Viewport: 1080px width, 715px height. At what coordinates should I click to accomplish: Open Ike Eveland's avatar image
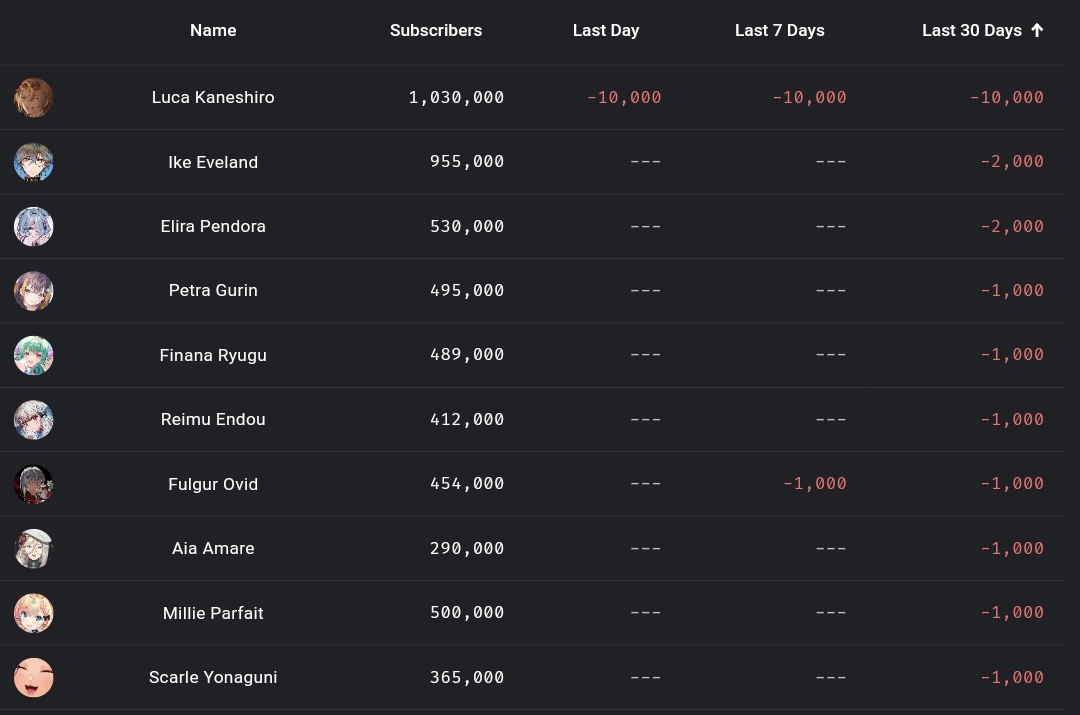[x=34, y=162]
